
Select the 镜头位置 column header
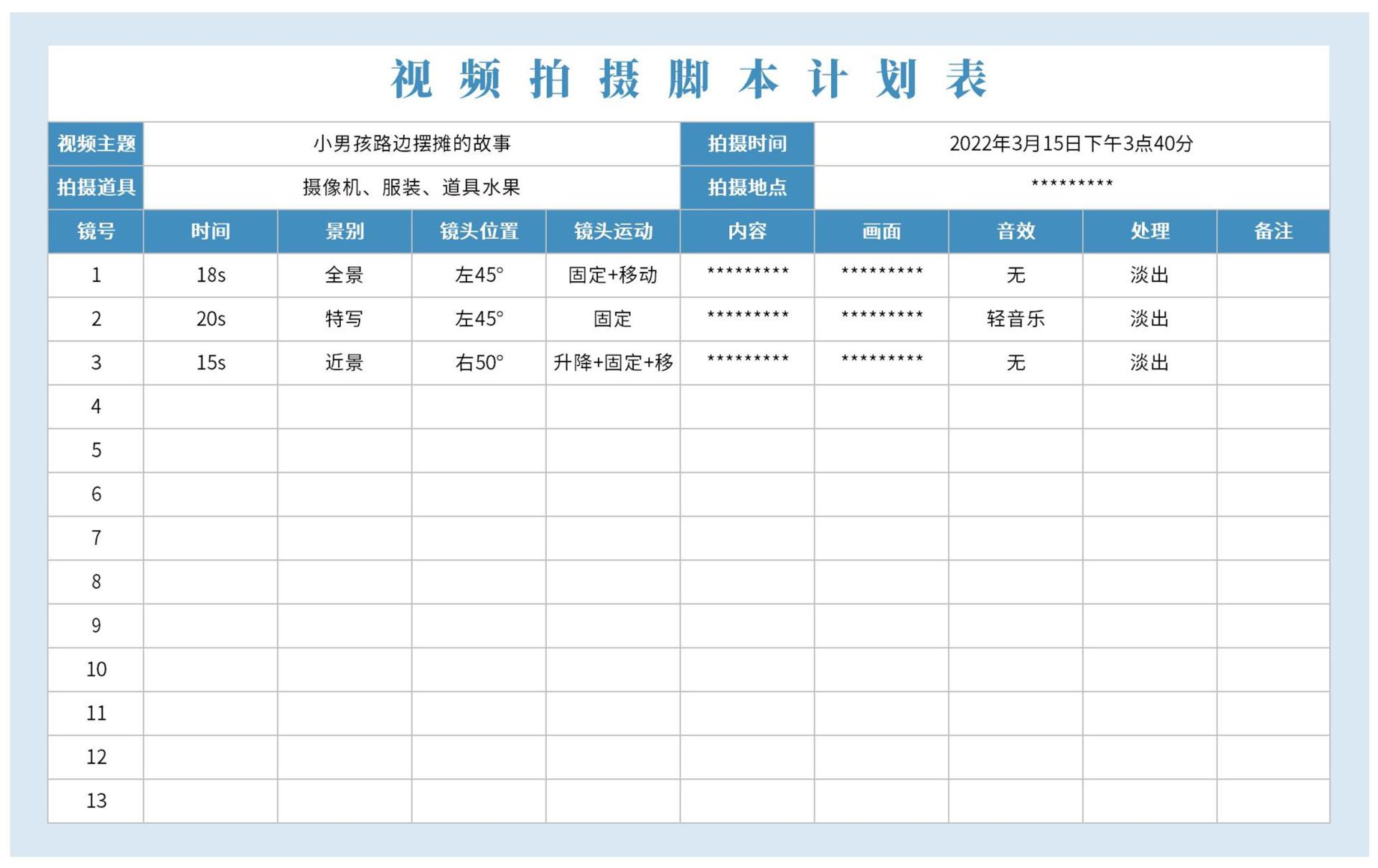pyautogui.click(x=479, y=232)
